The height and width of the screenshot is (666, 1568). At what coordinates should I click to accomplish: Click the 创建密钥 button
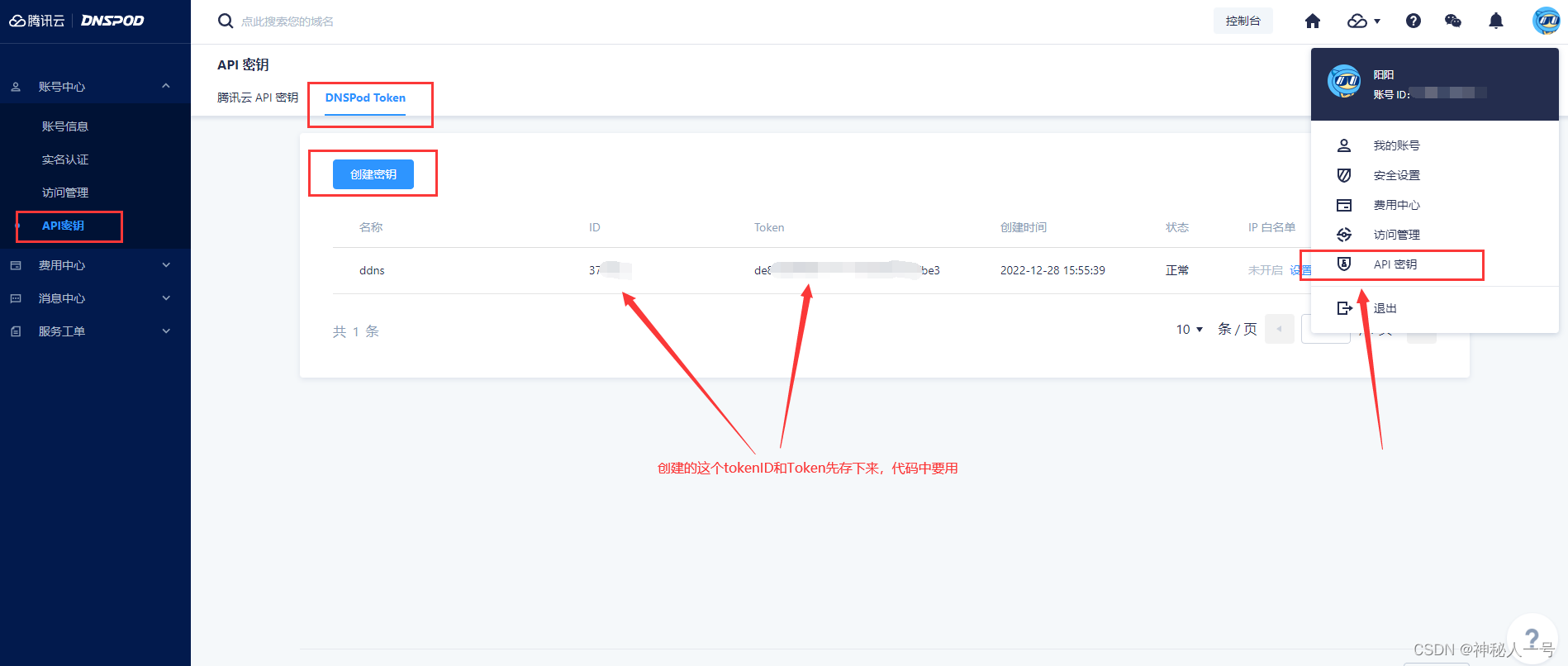[x=373, y=174]
